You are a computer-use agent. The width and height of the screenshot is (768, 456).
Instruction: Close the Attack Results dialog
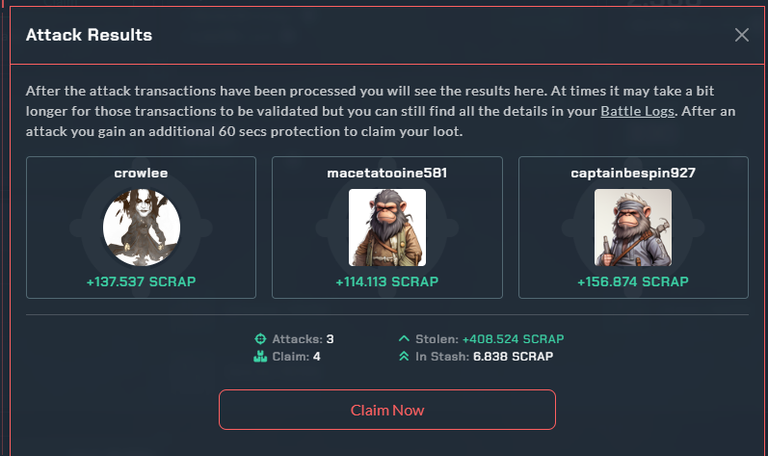(742, 35)
